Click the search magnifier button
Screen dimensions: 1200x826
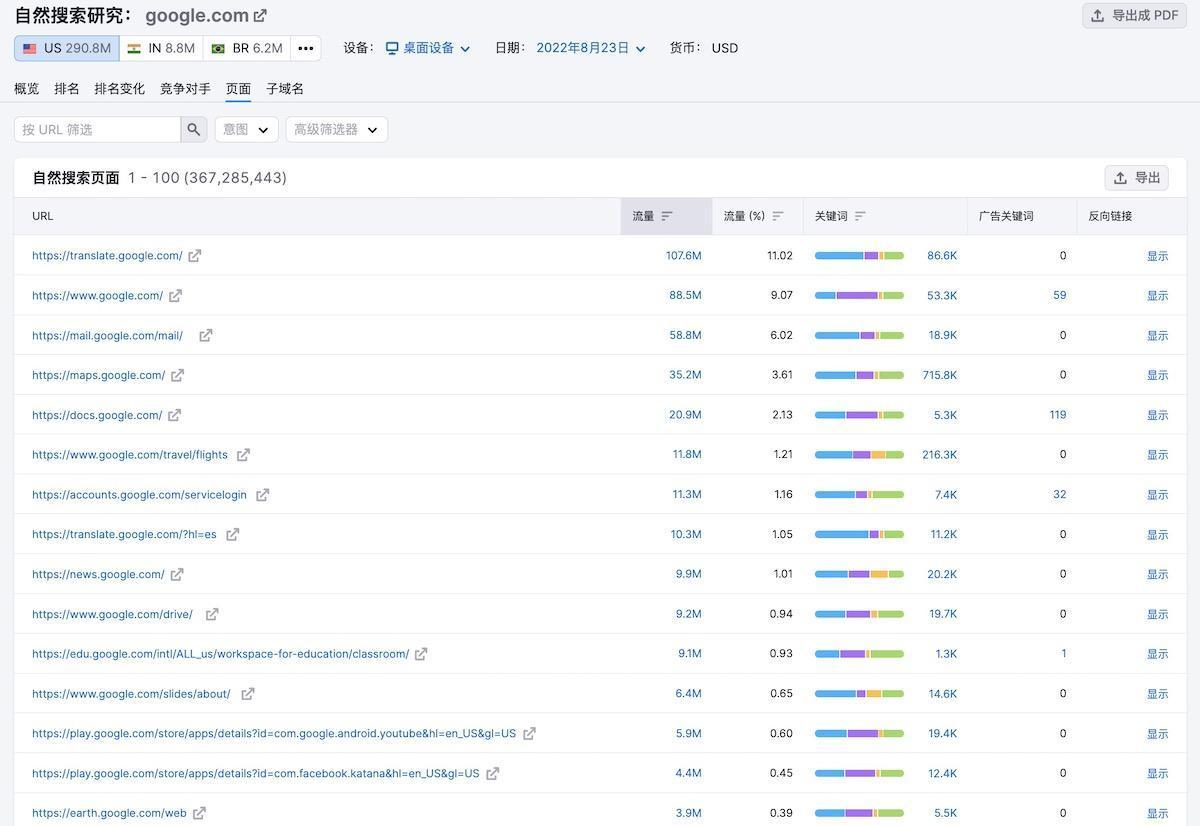tap(194, 129)
